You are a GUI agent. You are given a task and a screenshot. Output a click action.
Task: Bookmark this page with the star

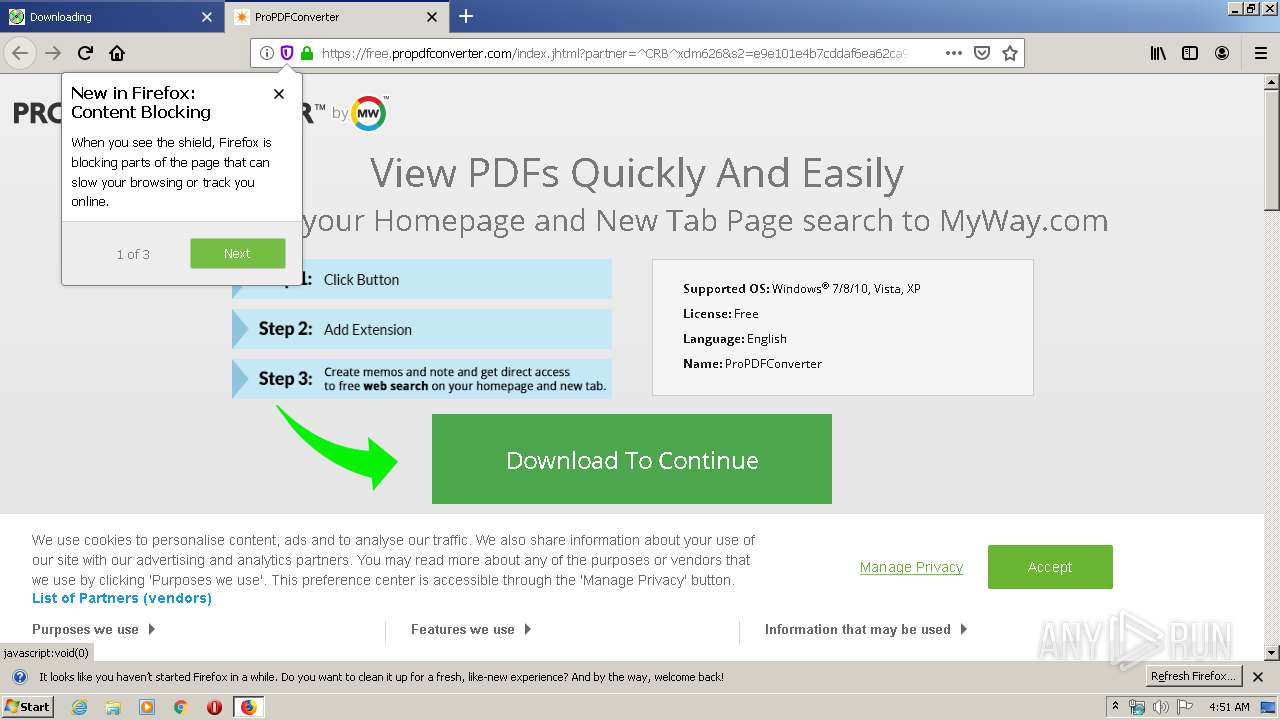pyautogui.click(x=1010, y=53)
